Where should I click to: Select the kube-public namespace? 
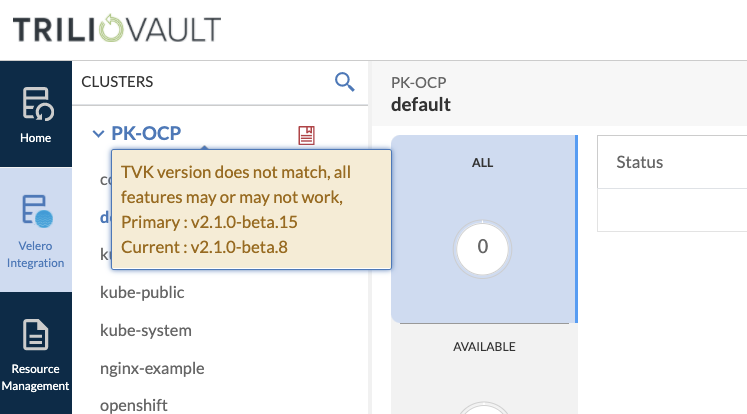coord(142,292)
